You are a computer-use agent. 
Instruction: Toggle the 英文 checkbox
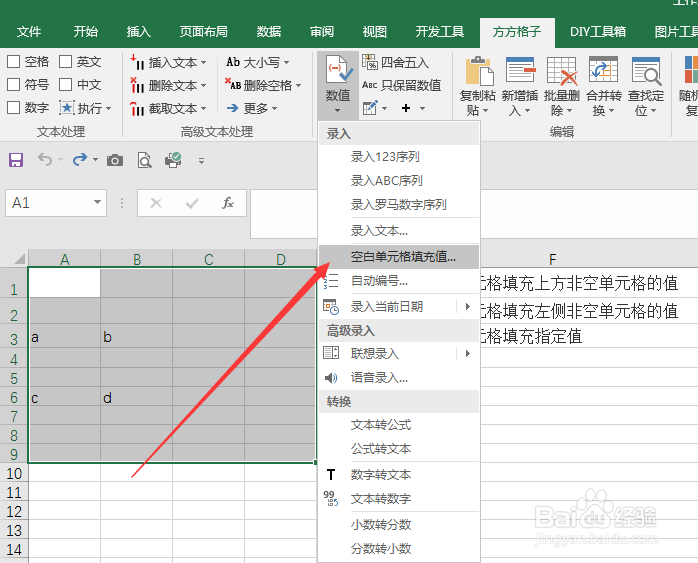(65, 61)
